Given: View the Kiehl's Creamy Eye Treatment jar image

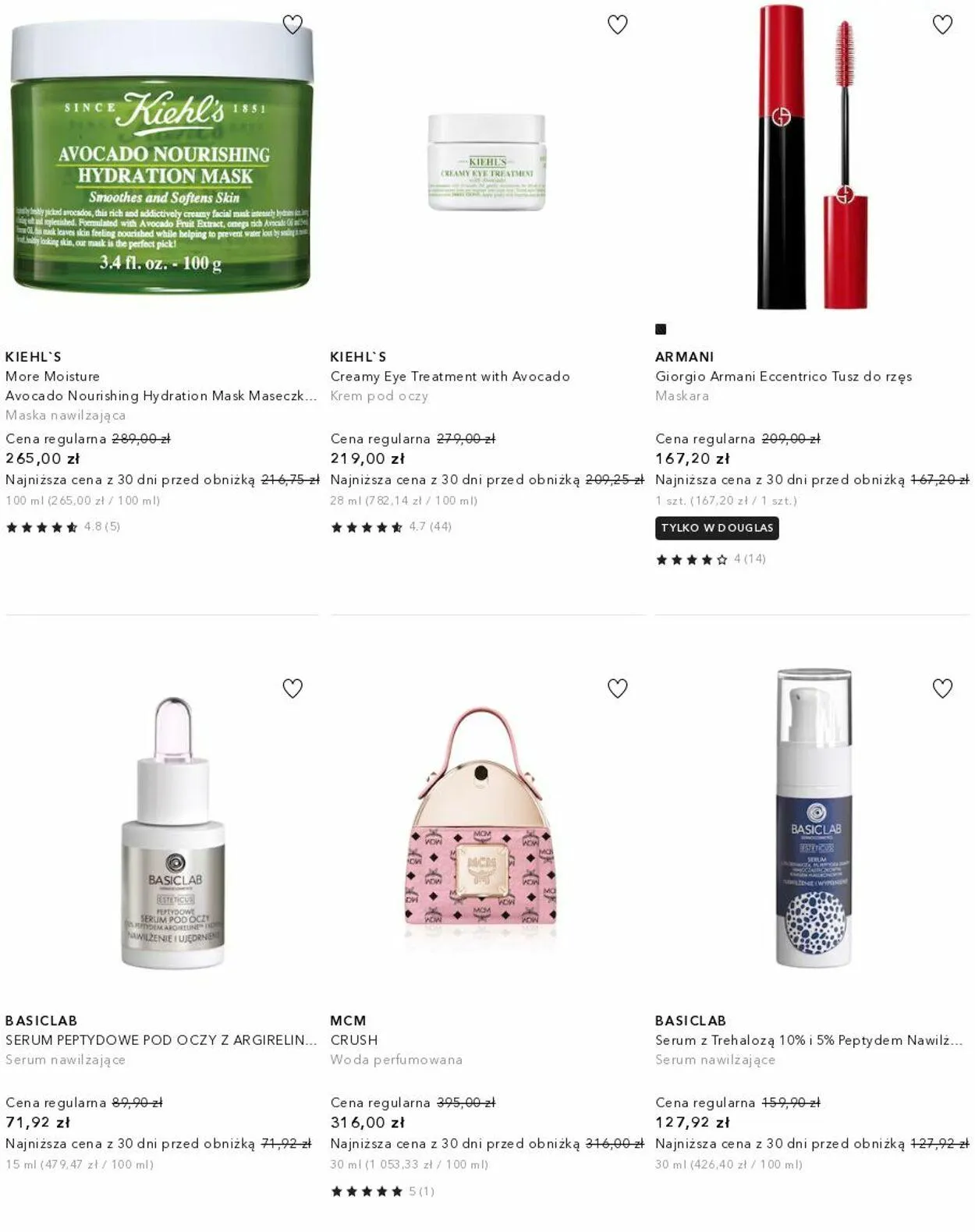Looking at the screenshot, I should click(x=487, y=161).
